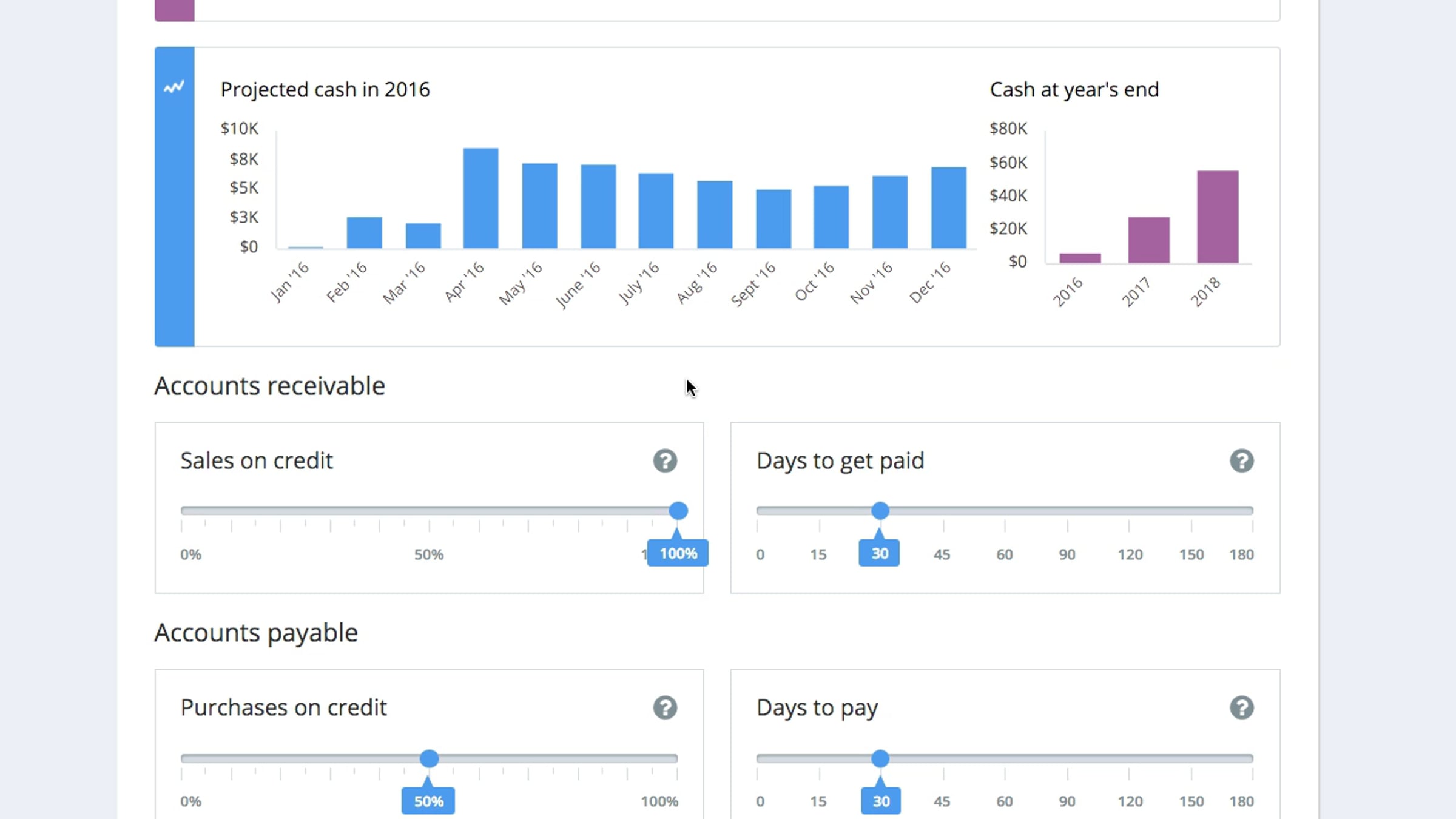Open help for Sales on credit
The image size is (1456, 819).
click(x=665, y=461)
